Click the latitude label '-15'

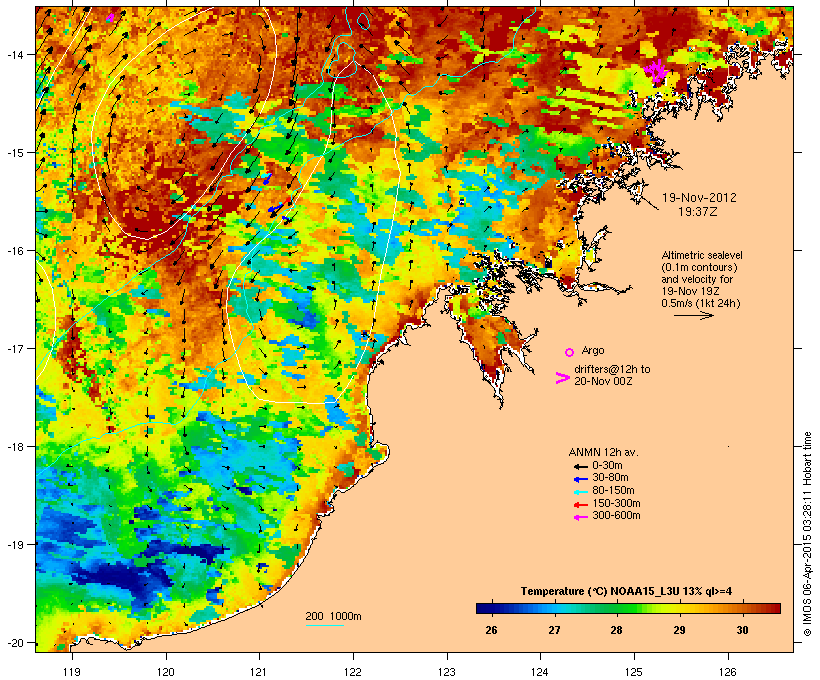tap(14, 153)
